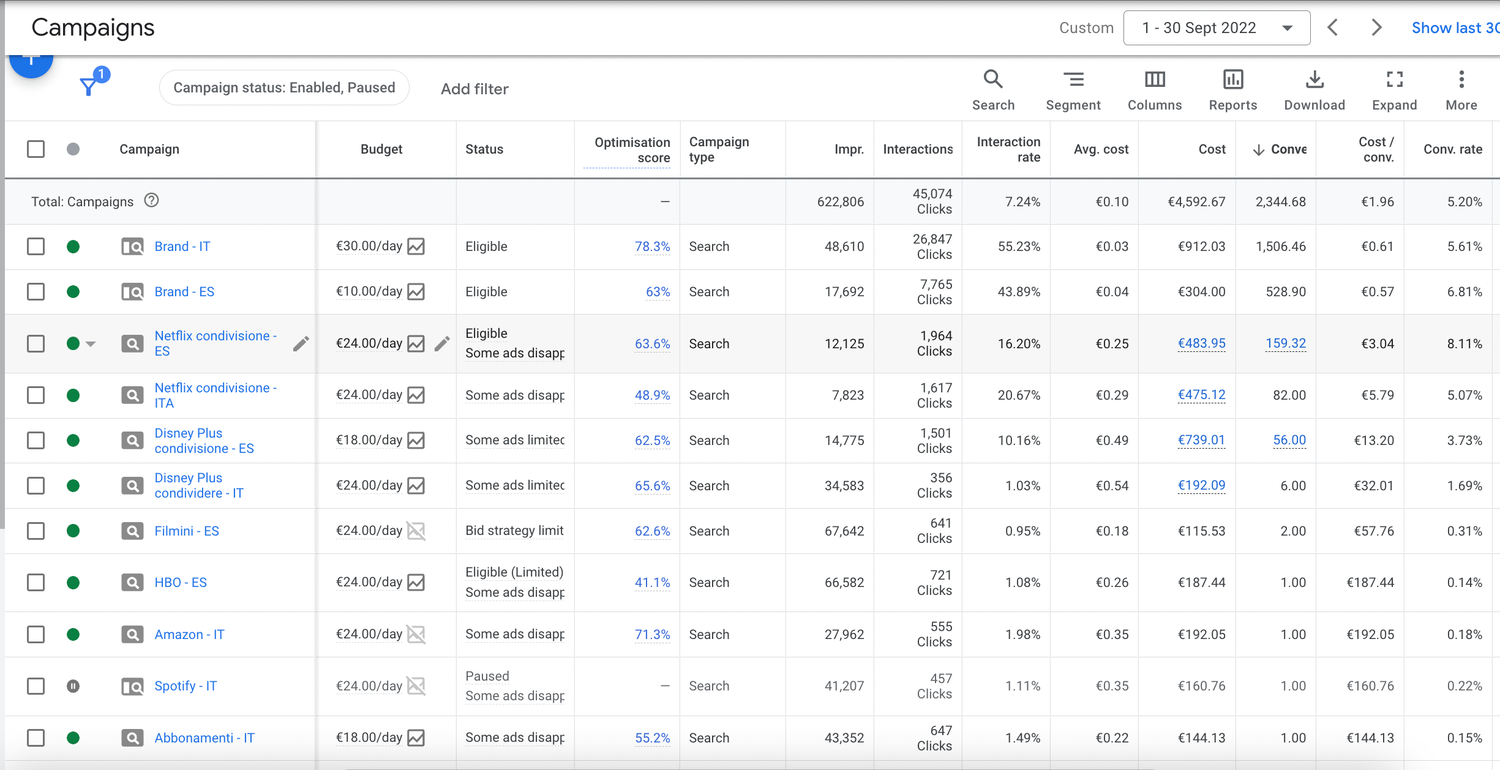Screen dimensions: 1500x770
Task: Go to previous date range
Action: tap(1333, 28)
